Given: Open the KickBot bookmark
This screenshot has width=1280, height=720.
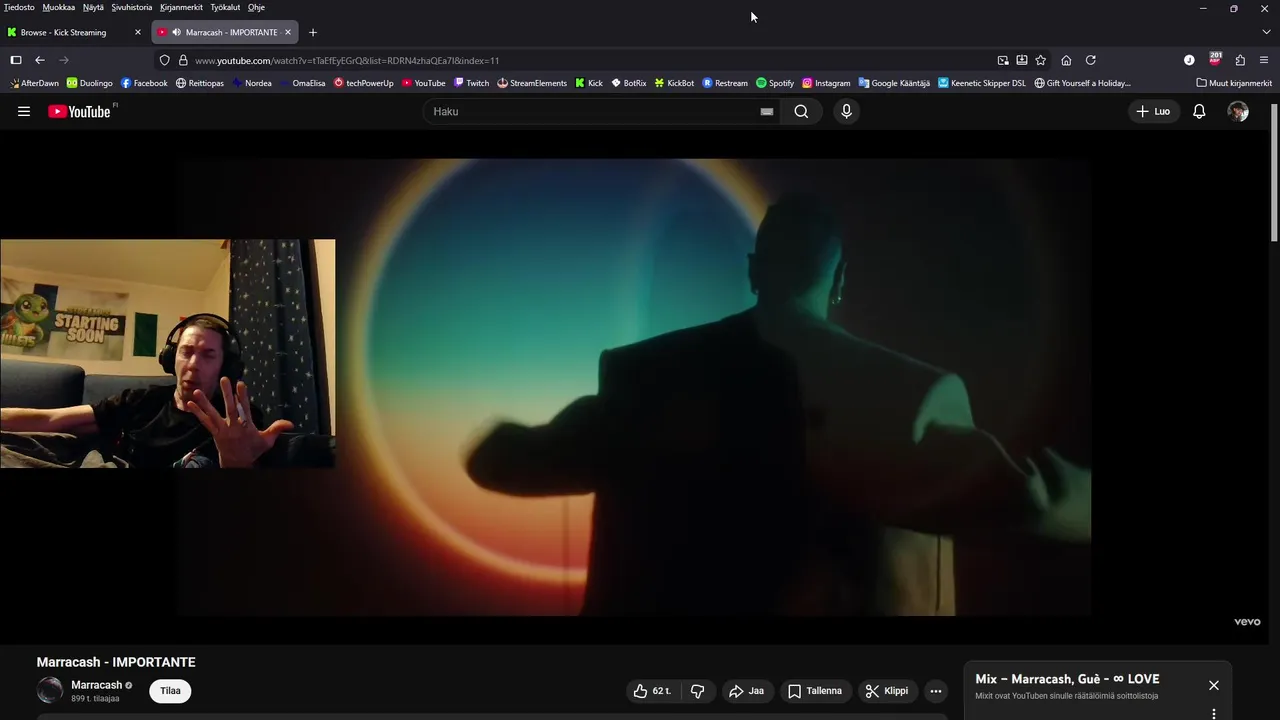Looking at the screenshot, I should pos(674,83).
